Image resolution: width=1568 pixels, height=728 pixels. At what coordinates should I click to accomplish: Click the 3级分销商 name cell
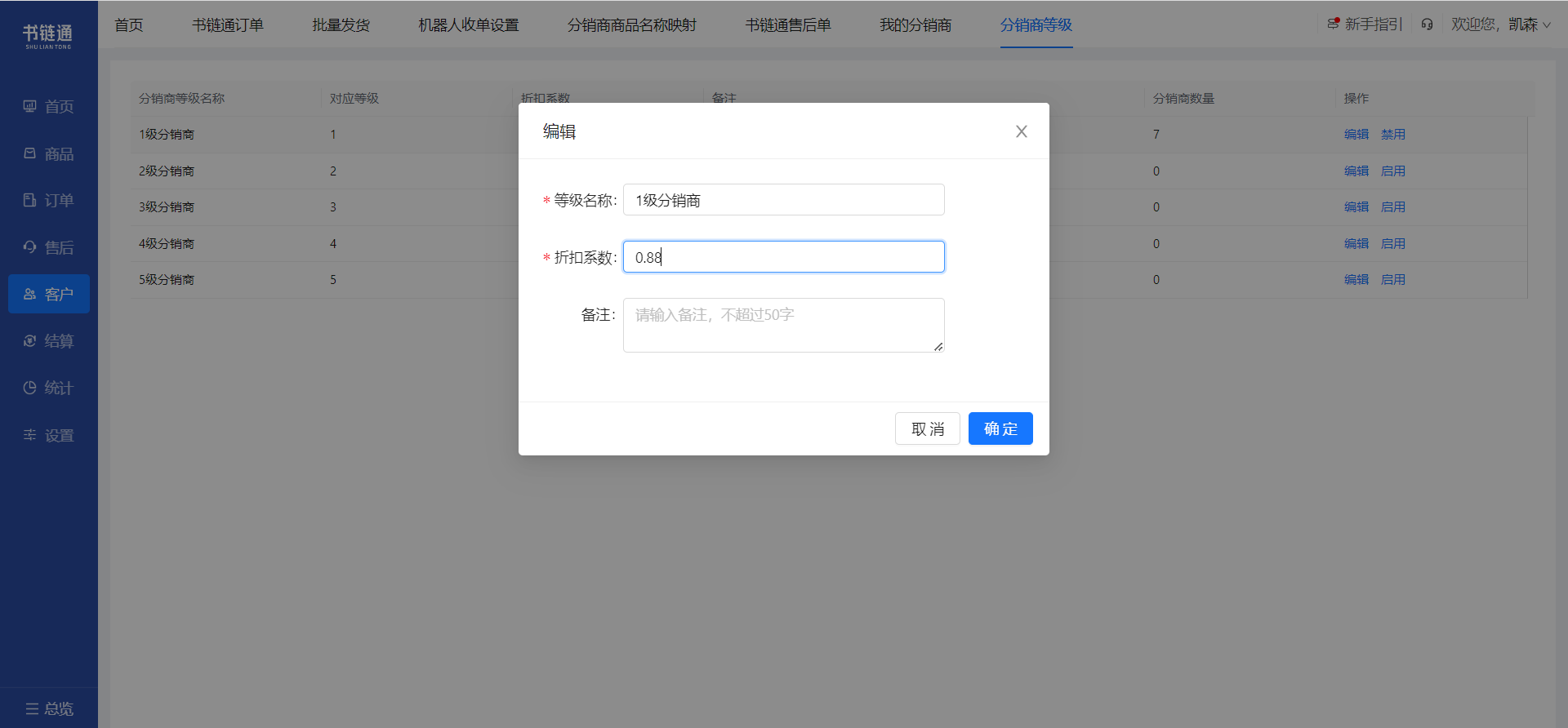click(167, 207)
